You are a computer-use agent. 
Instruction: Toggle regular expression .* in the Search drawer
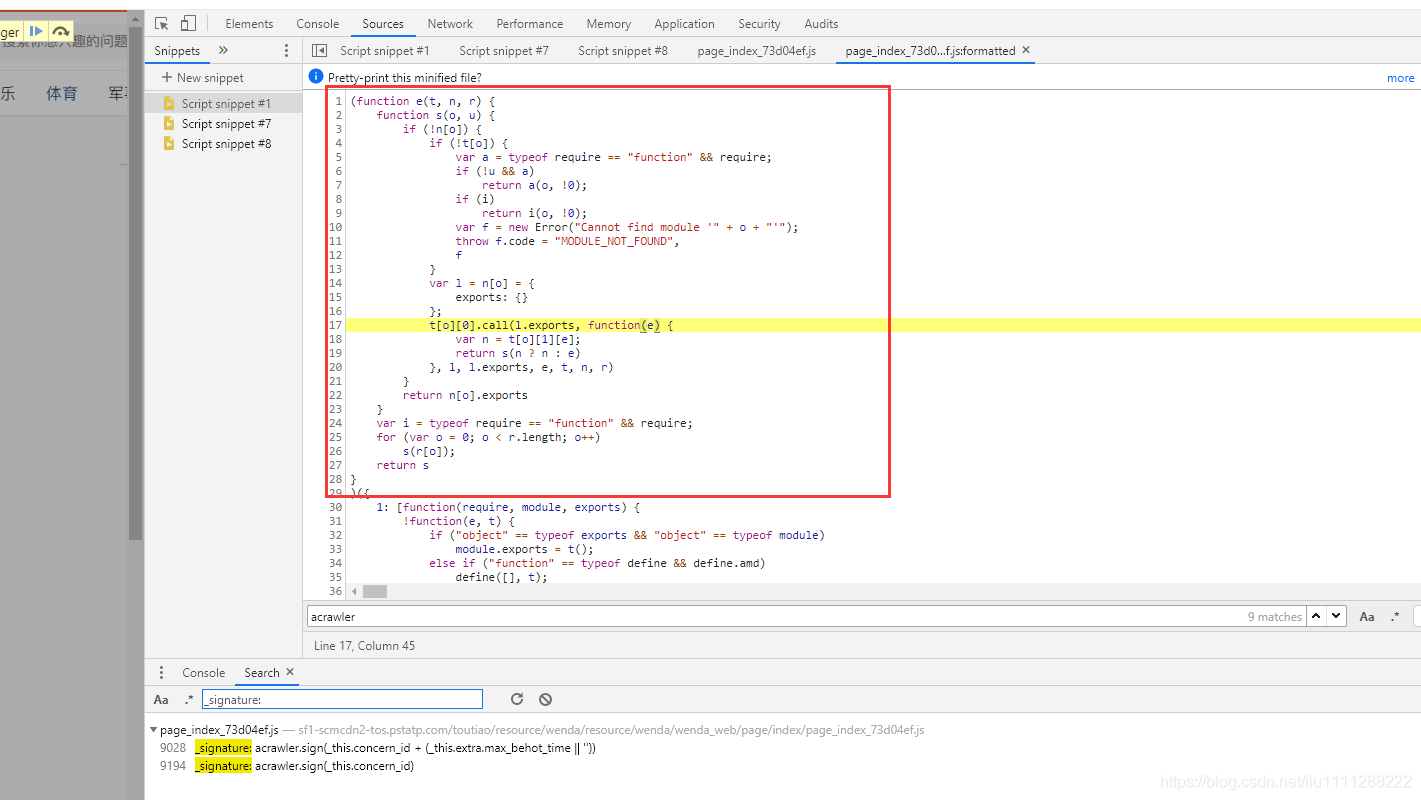click(188, 700)
